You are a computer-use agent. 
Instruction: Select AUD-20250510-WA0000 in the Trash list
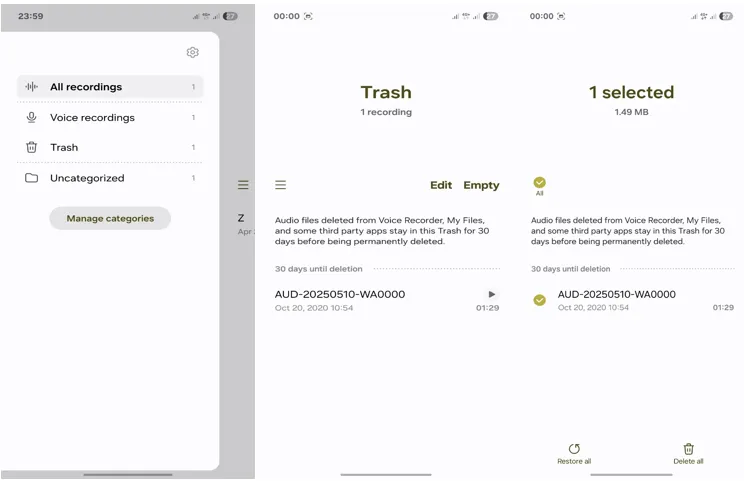387,300
